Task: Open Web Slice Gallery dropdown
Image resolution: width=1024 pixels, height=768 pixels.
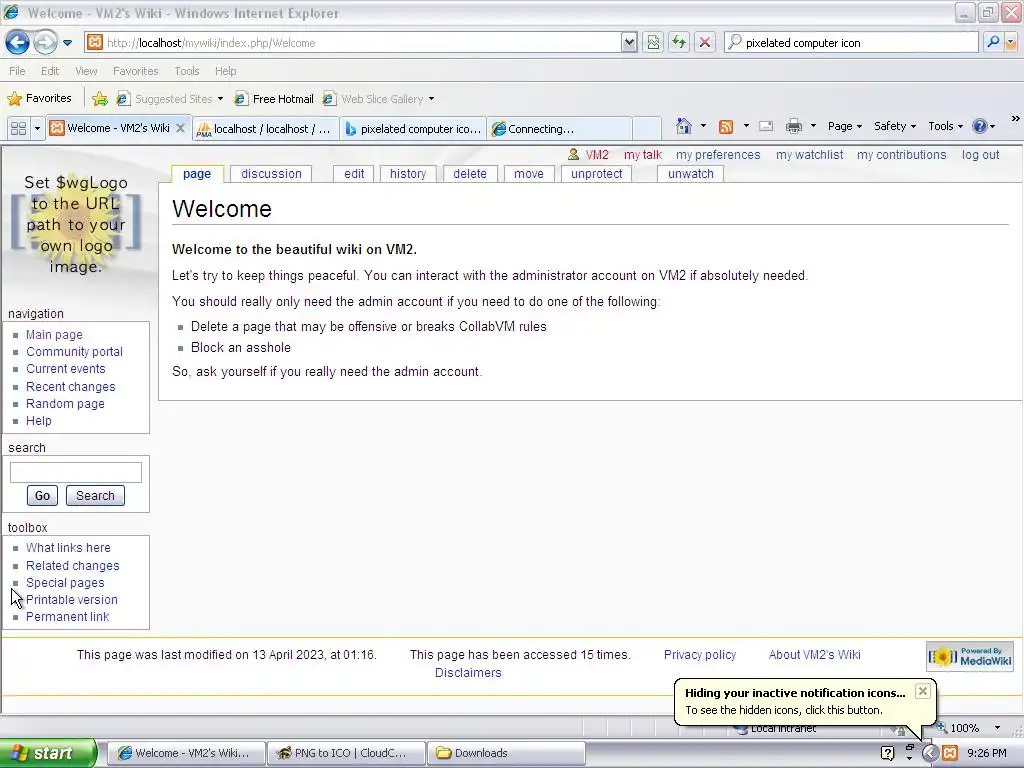Action: [379, 99]
